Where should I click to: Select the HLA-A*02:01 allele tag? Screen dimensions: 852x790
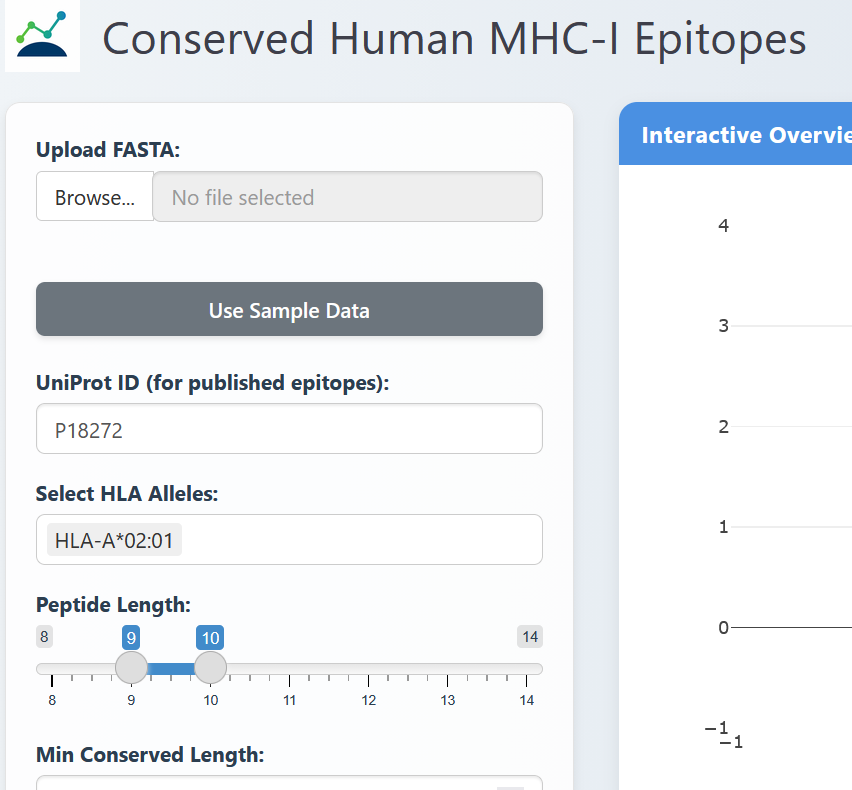tap(111, 538)
